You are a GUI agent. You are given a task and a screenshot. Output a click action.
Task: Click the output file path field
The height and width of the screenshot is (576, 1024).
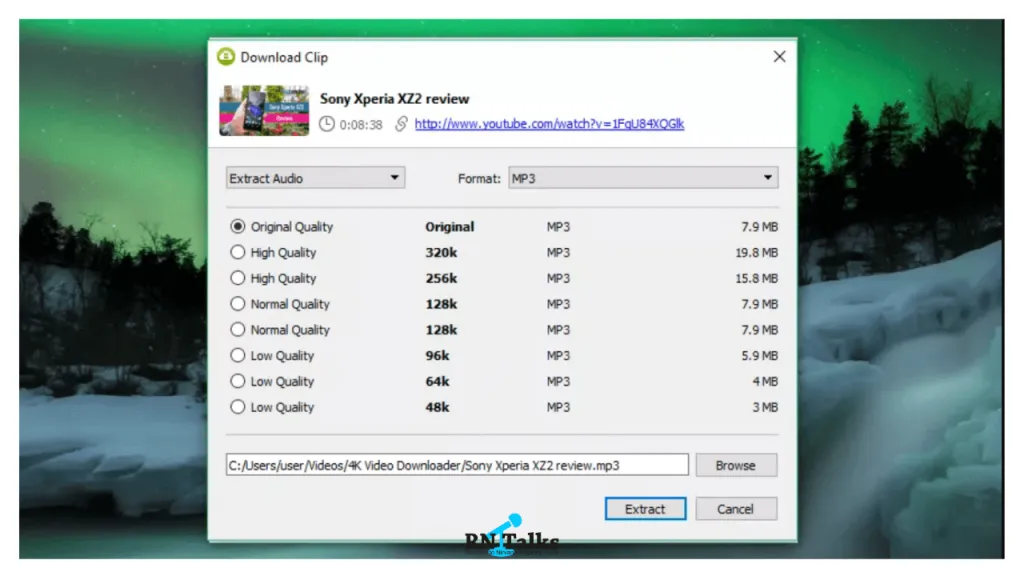(457, 465)
